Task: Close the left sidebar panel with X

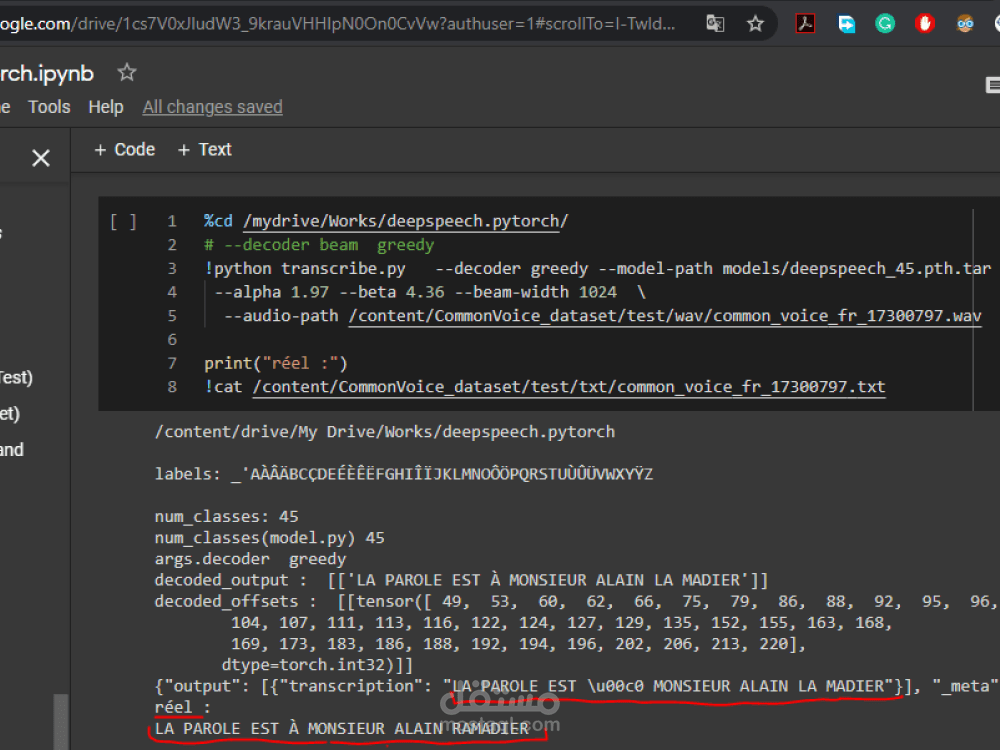Action: click(x=41, y=158)
